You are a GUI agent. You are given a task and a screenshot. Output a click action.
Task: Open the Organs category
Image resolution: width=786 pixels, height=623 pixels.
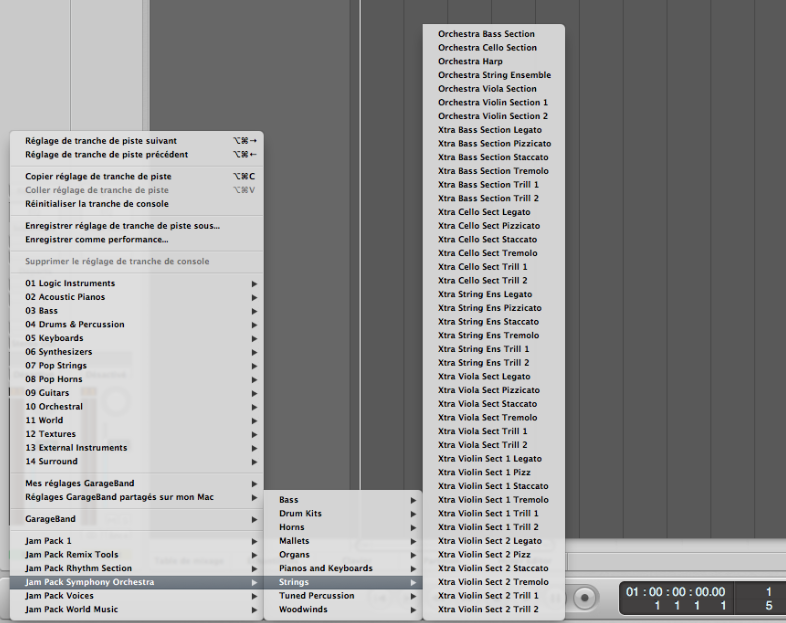pos(343,555)
